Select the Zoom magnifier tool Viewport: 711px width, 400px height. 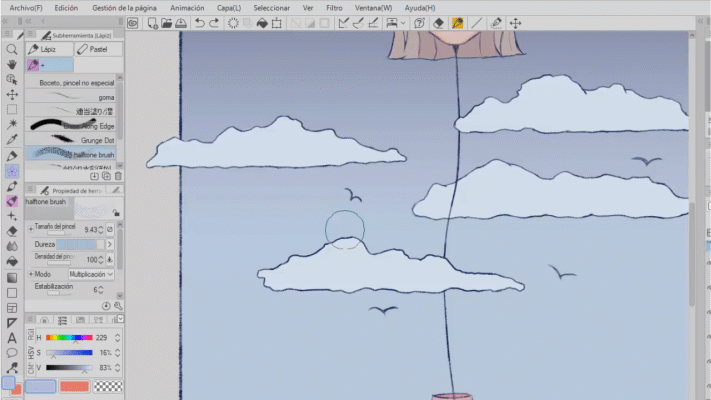point(12,49)
